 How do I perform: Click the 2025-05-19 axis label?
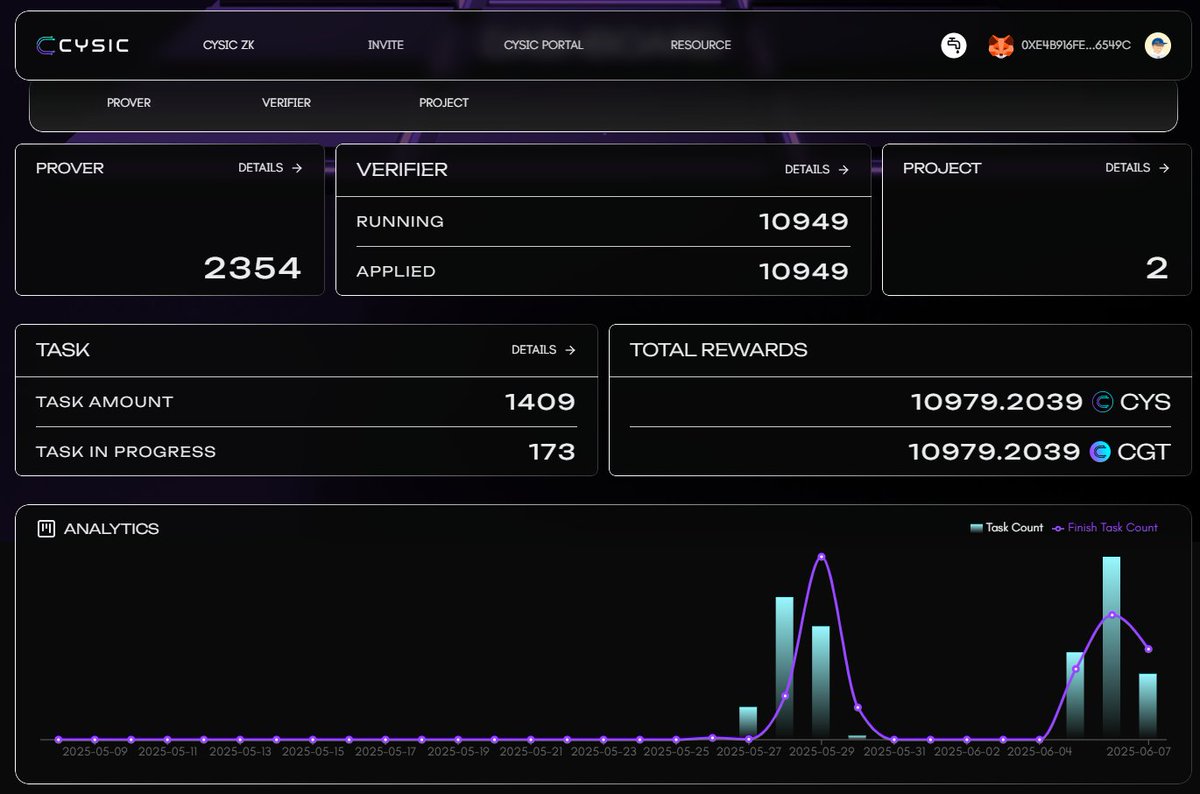[457, 750]
